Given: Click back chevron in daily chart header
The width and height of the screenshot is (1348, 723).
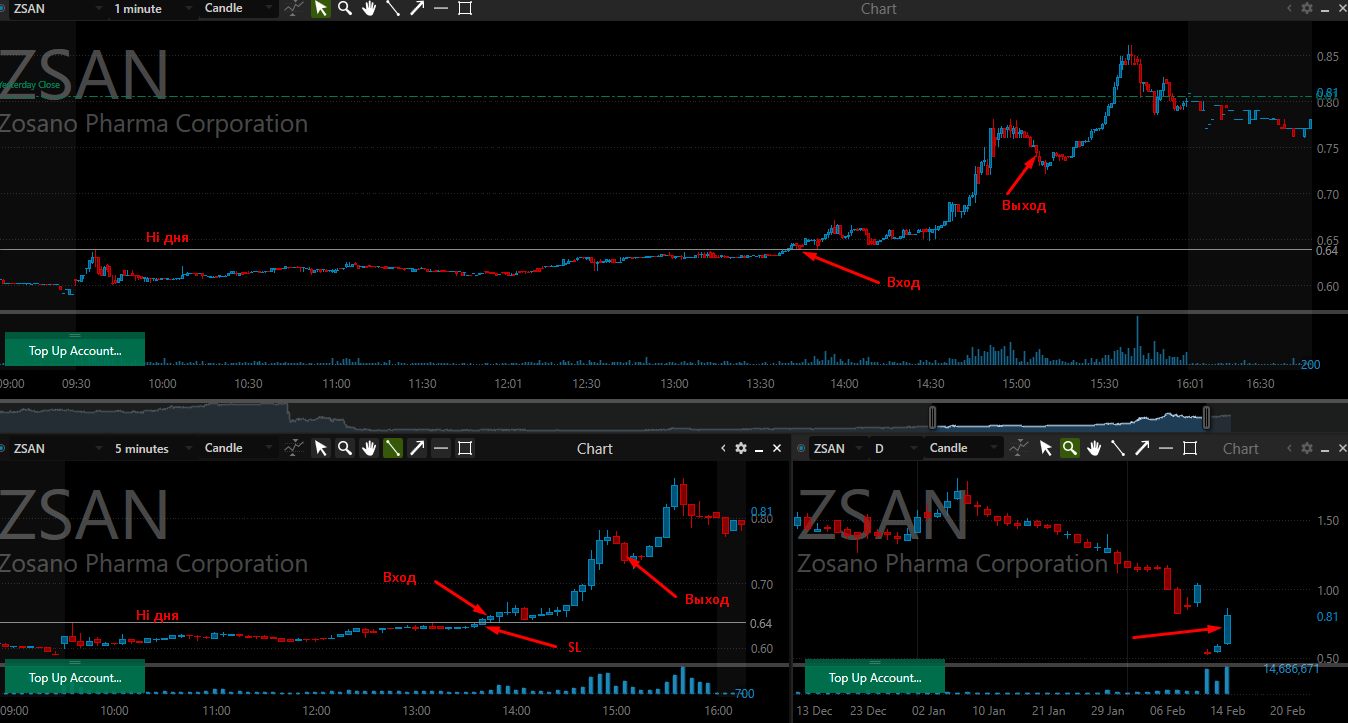Looking at the screenshot, I should [1289, 448].
